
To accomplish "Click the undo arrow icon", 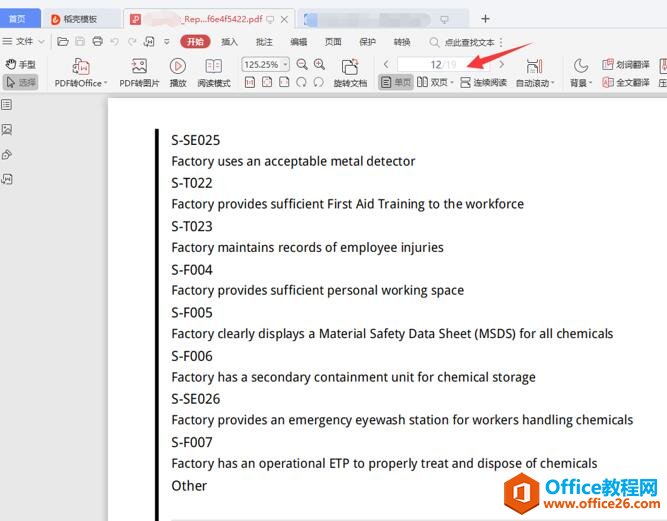I will tap(114, 42).
